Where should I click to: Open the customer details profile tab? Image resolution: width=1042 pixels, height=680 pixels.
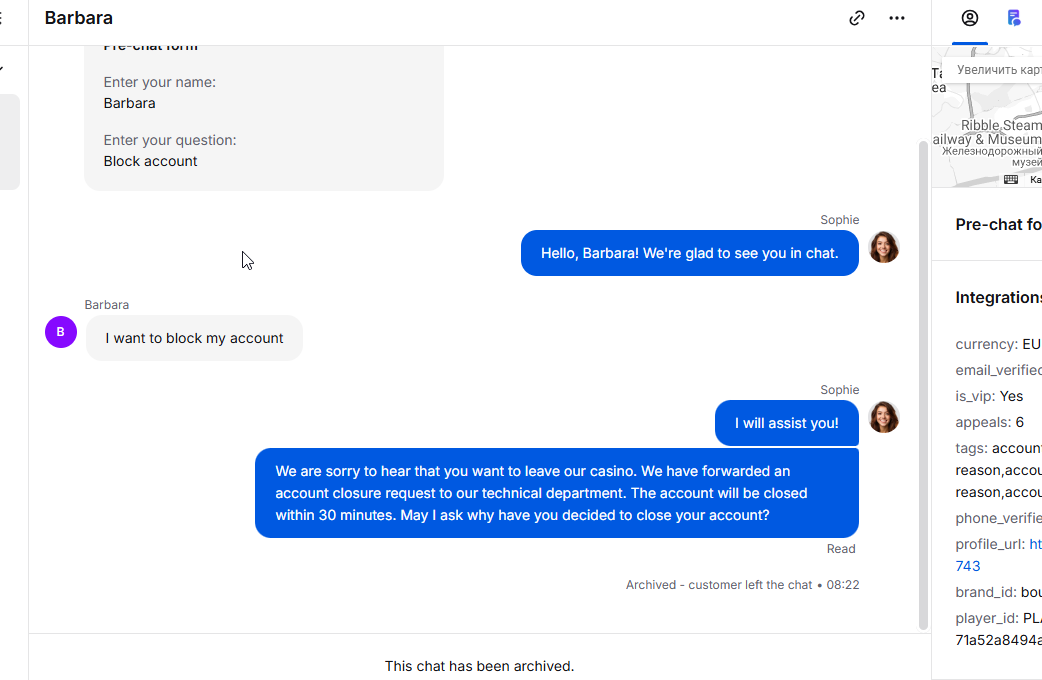pyautogui.click(x=969, y=18)
